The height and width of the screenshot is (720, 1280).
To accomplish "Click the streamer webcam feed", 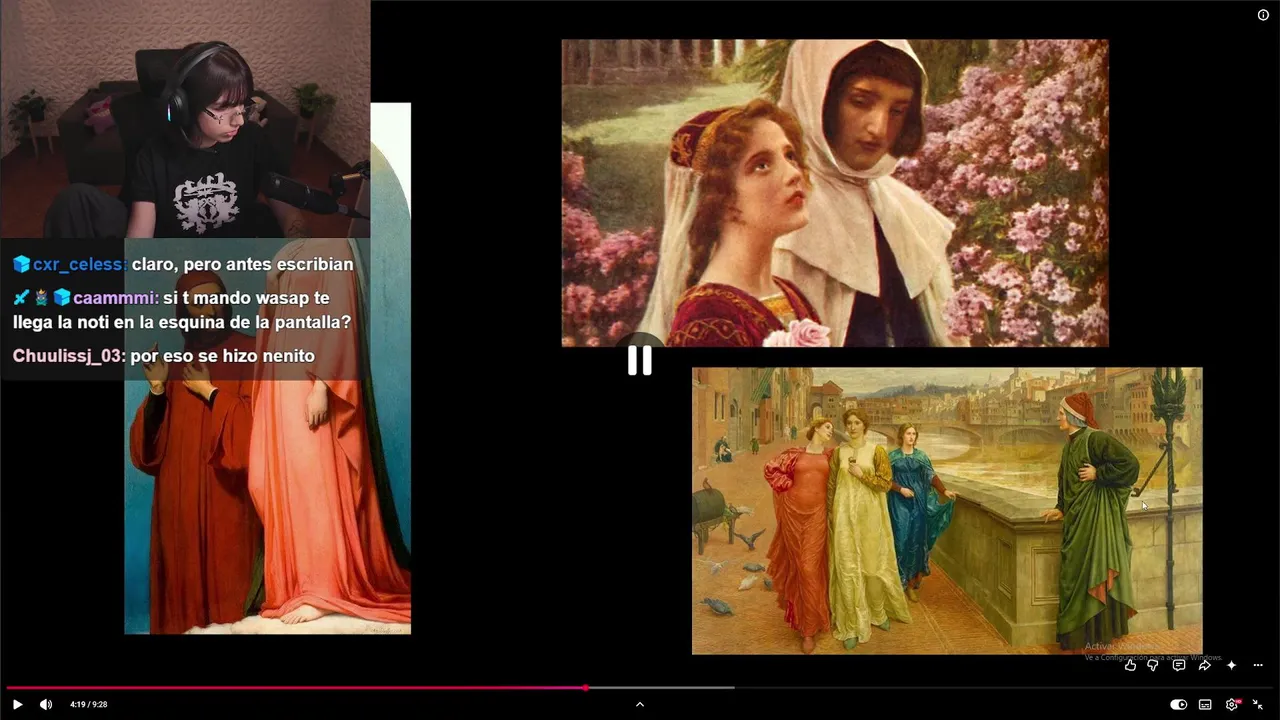I will click(x=185, y=119).
